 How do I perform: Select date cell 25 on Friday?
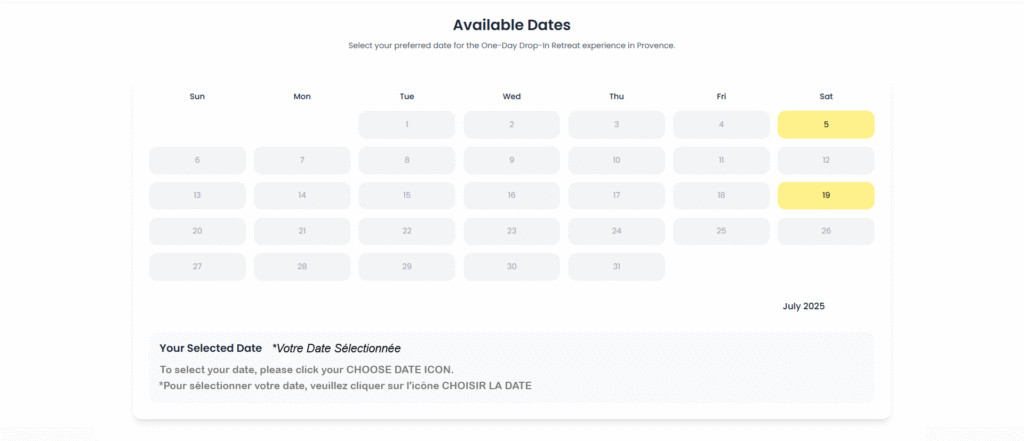[721, 231]
